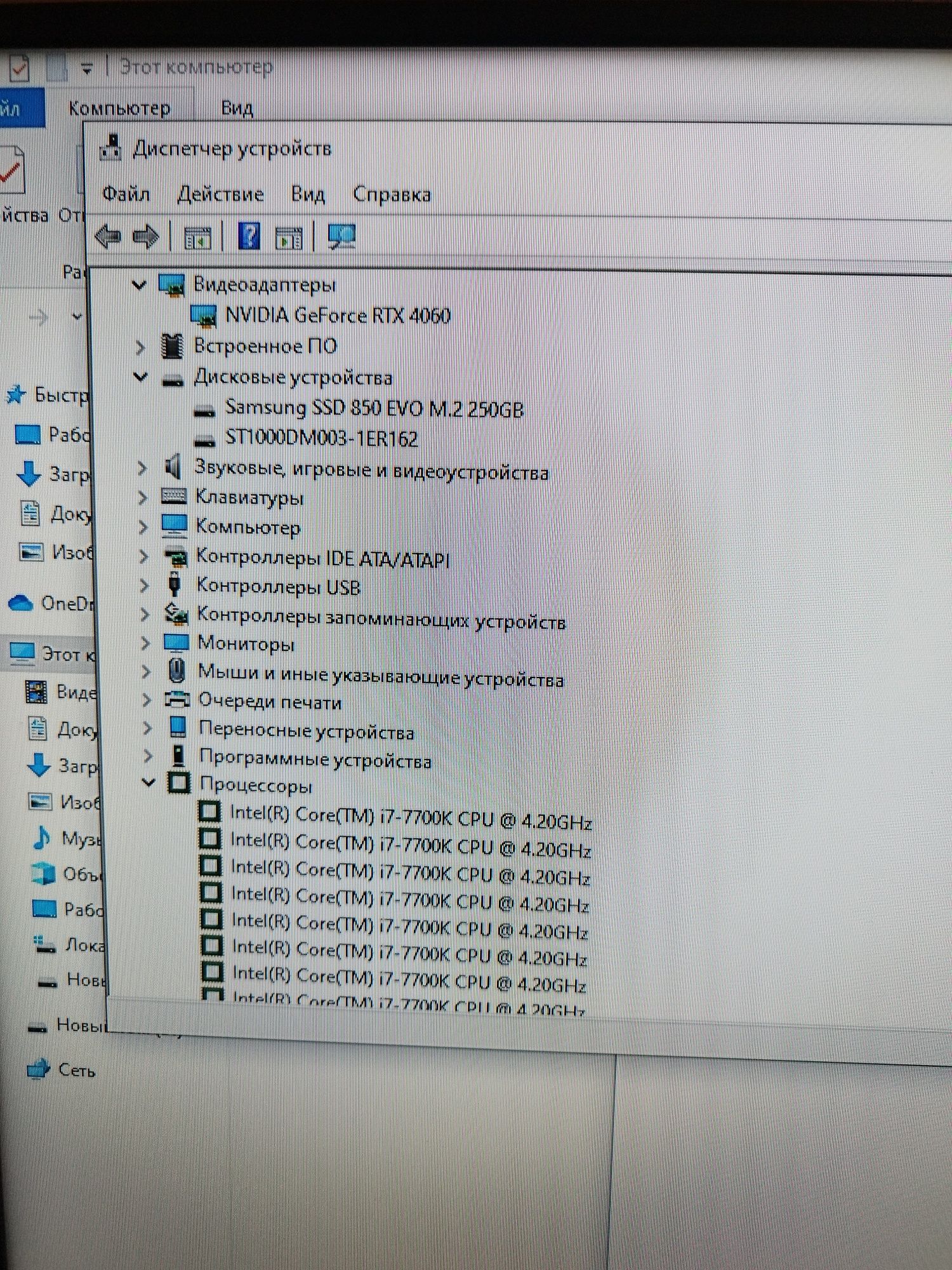Expand the Программные устройства category
This screenshot has height=1270, width=952.
click(148, 756)
